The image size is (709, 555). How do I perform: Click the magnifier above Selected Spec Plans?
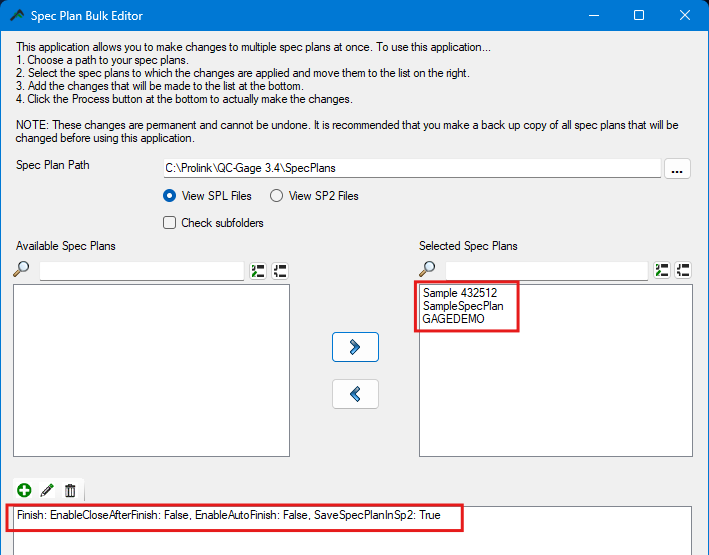[x=428, y=270]
